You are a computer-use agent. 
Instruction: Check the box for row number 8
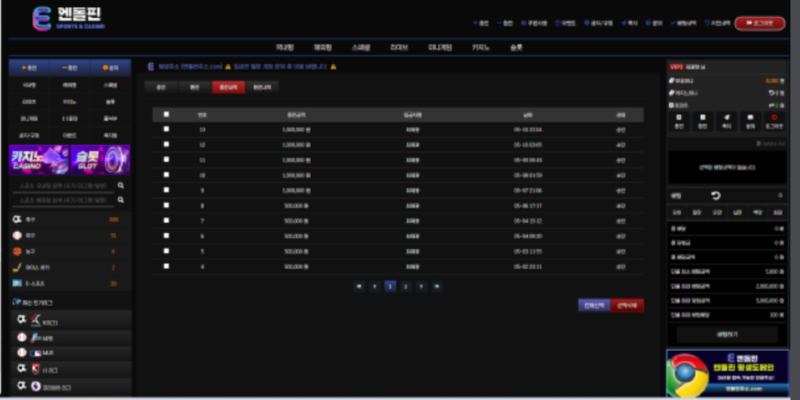(x=166, y=205)
